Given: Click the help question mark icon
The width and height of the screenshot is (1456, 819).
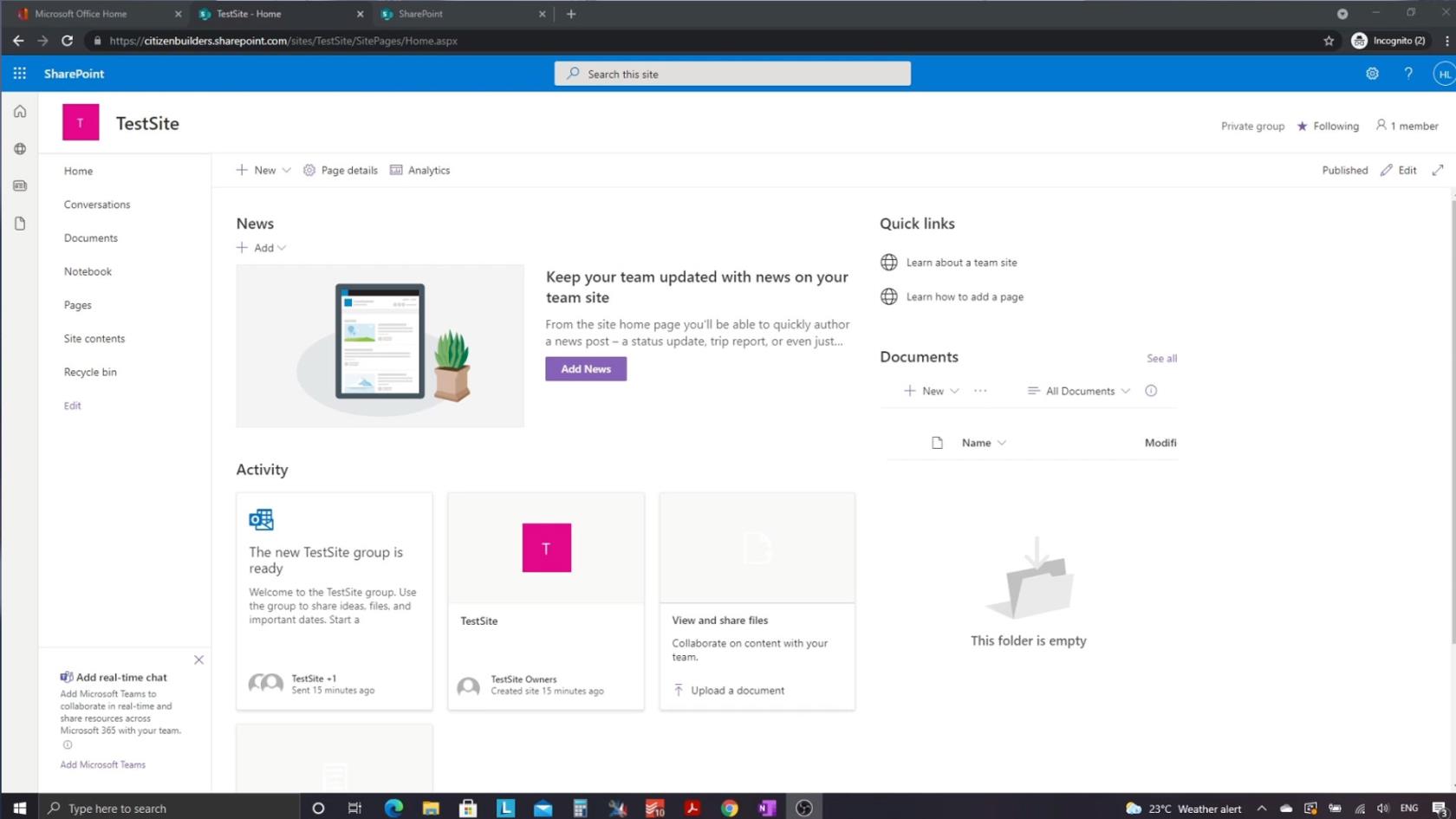Looking at the screenshot, I should click(1408, 74).
